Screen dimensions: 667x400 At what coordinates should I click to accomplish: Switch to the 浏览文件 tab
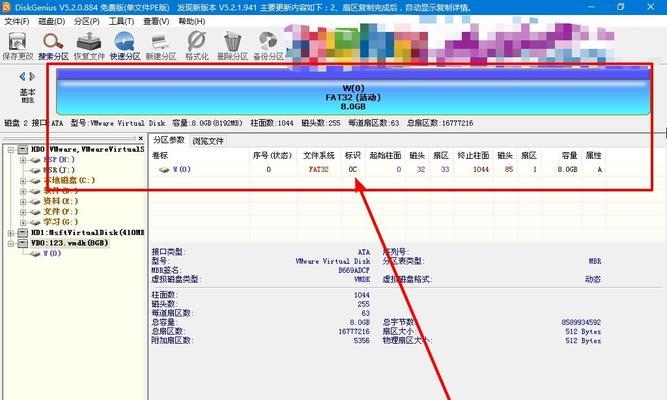[x=208, y=141]
